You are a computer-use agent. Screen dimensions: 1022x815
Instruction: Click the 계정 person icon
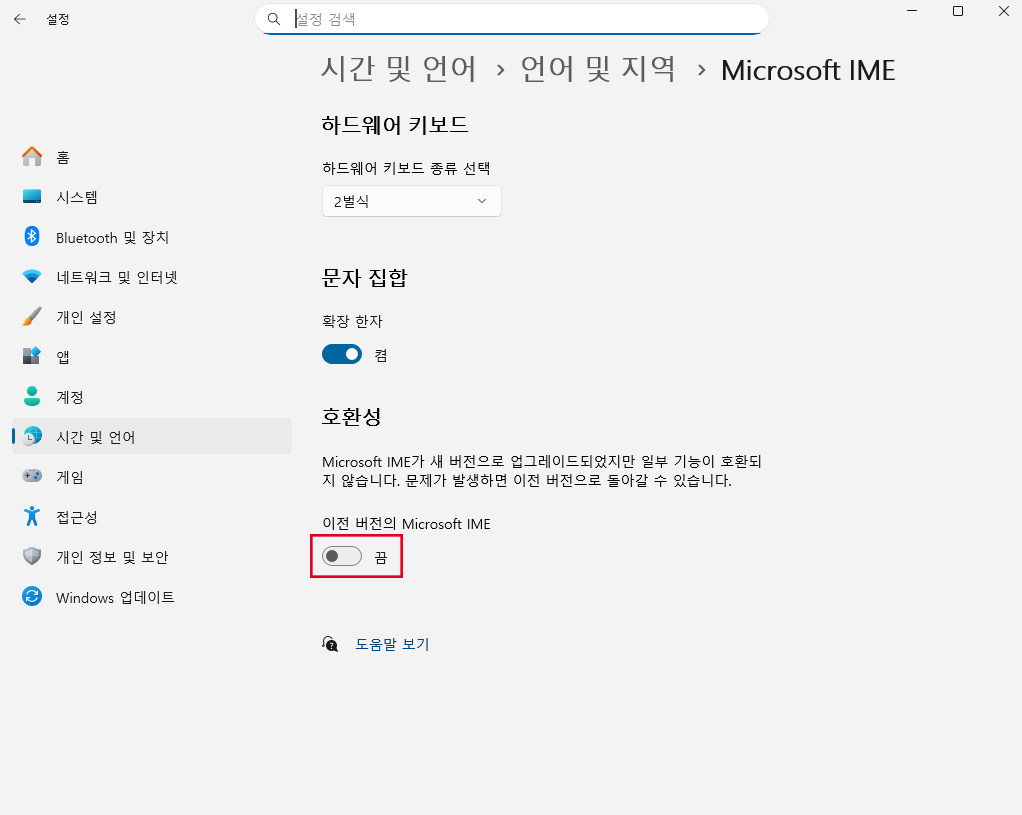(x=31, y=396)
